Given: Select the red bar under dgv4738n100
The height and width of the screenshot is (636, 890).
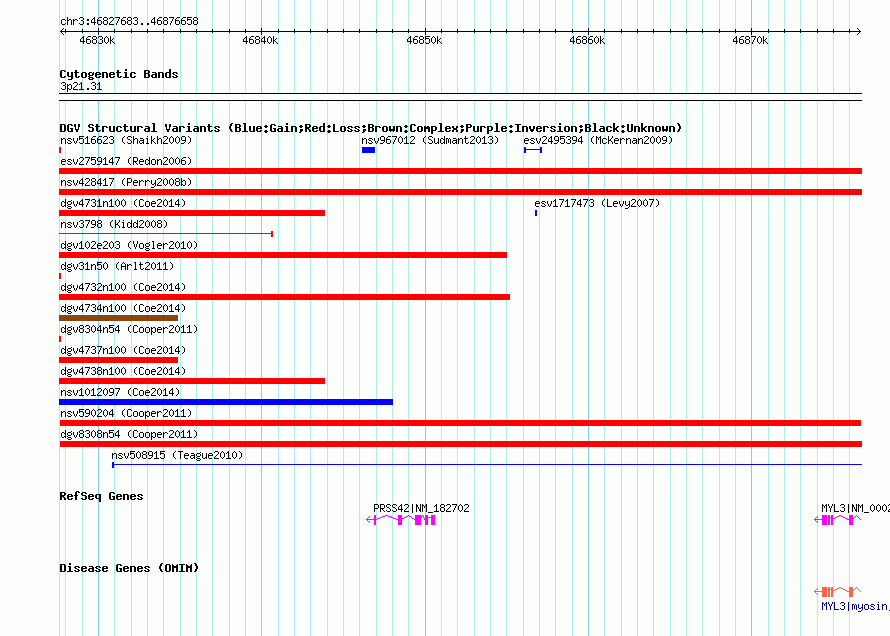Looking at the screenshot, I should tap(192, 381).
